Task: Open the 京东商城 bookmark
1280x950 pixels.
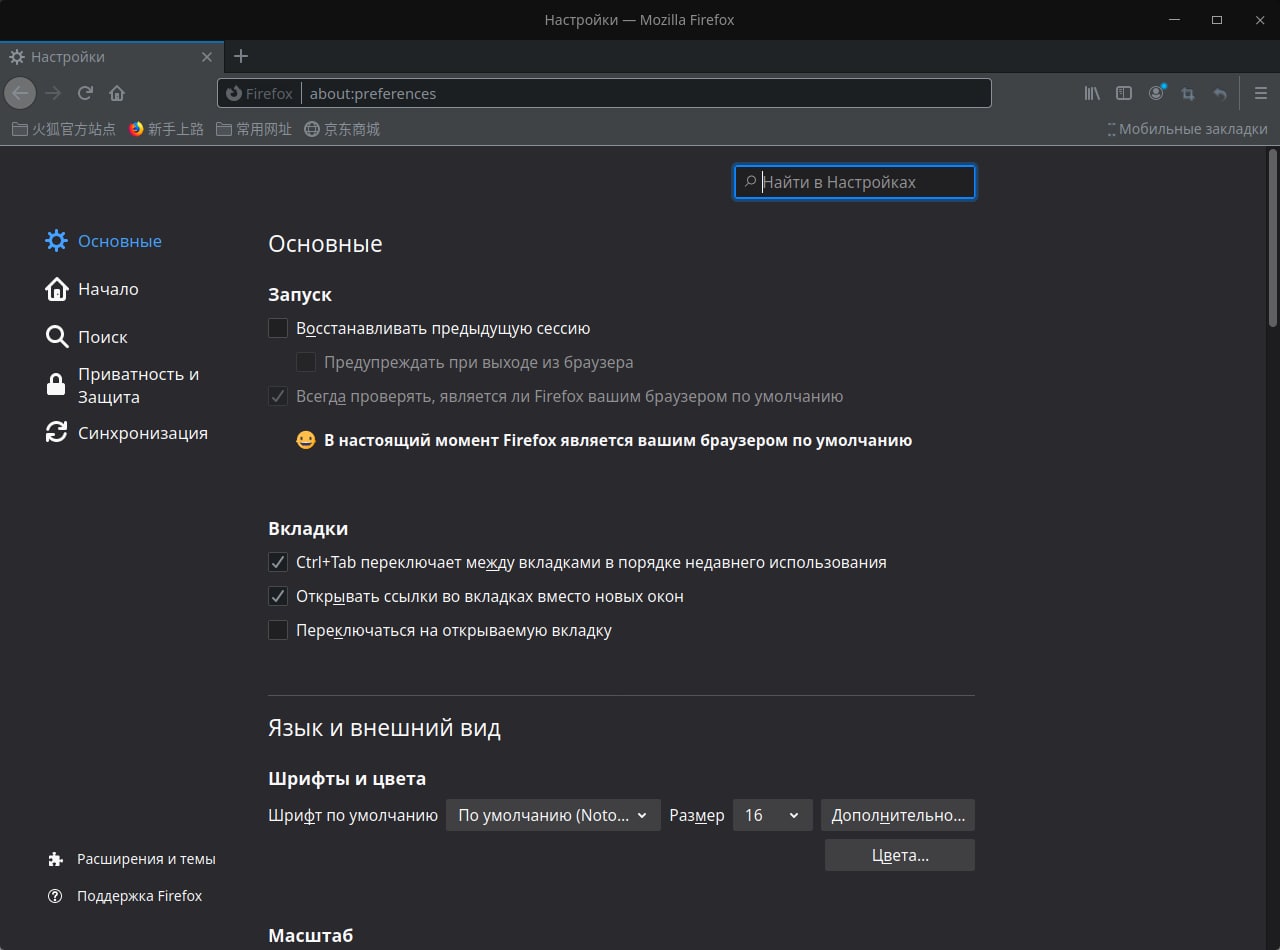Action: [342, 129]
